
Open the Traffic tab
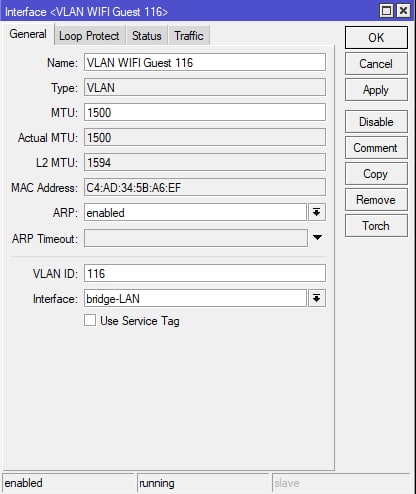tap(189, 35)
